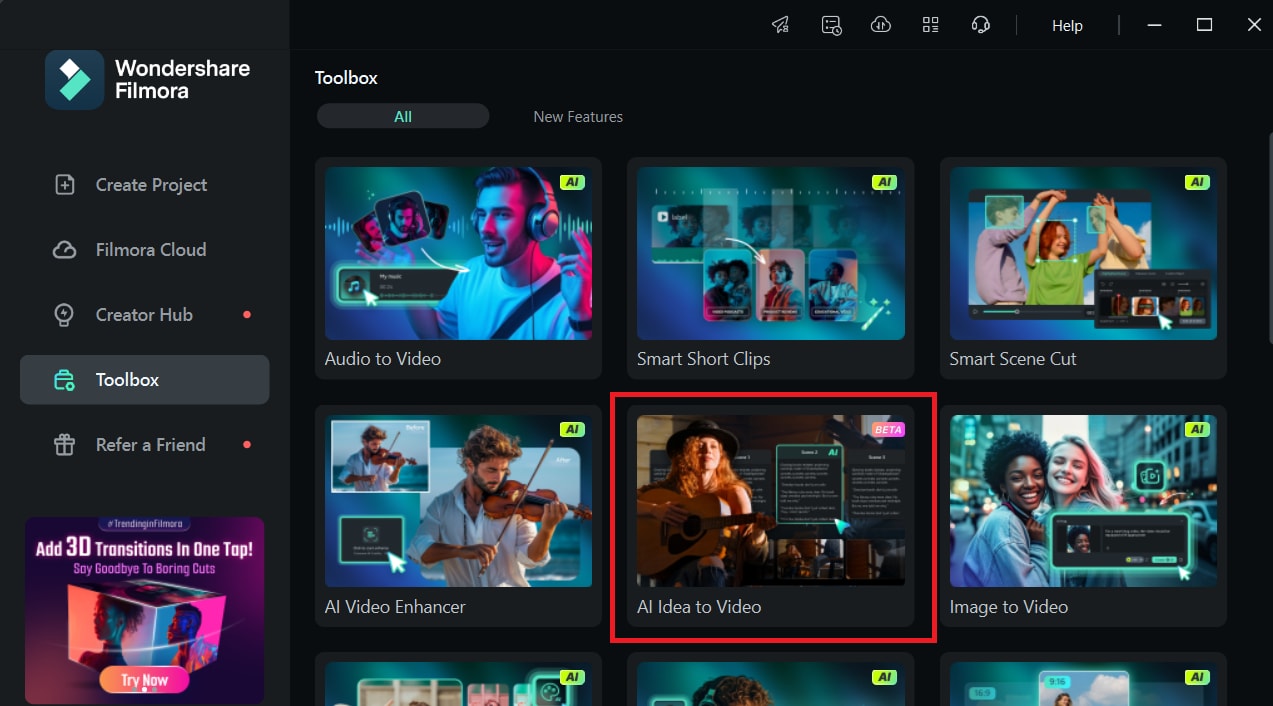Open the Image to Video thumbnail
The image size is (1273, 706).
[1083, 501]
